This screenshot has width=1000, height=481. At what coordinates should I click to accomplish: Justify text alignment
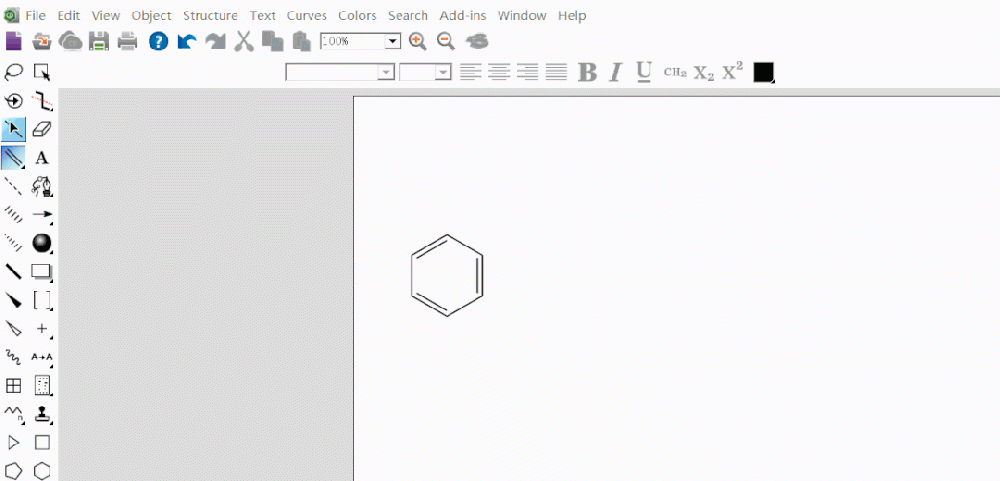pos(556,72)
